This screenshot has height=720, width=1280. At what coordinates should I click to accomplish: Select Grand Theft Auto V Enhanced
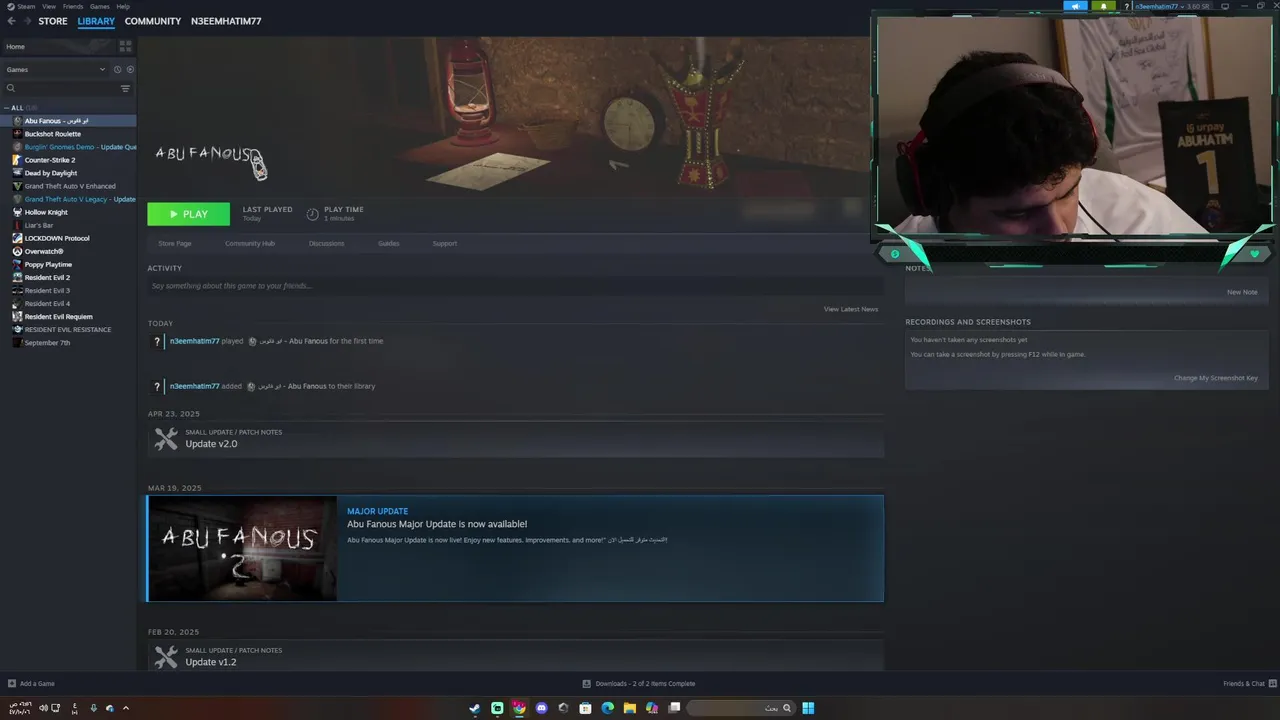(x=70, y=186)
